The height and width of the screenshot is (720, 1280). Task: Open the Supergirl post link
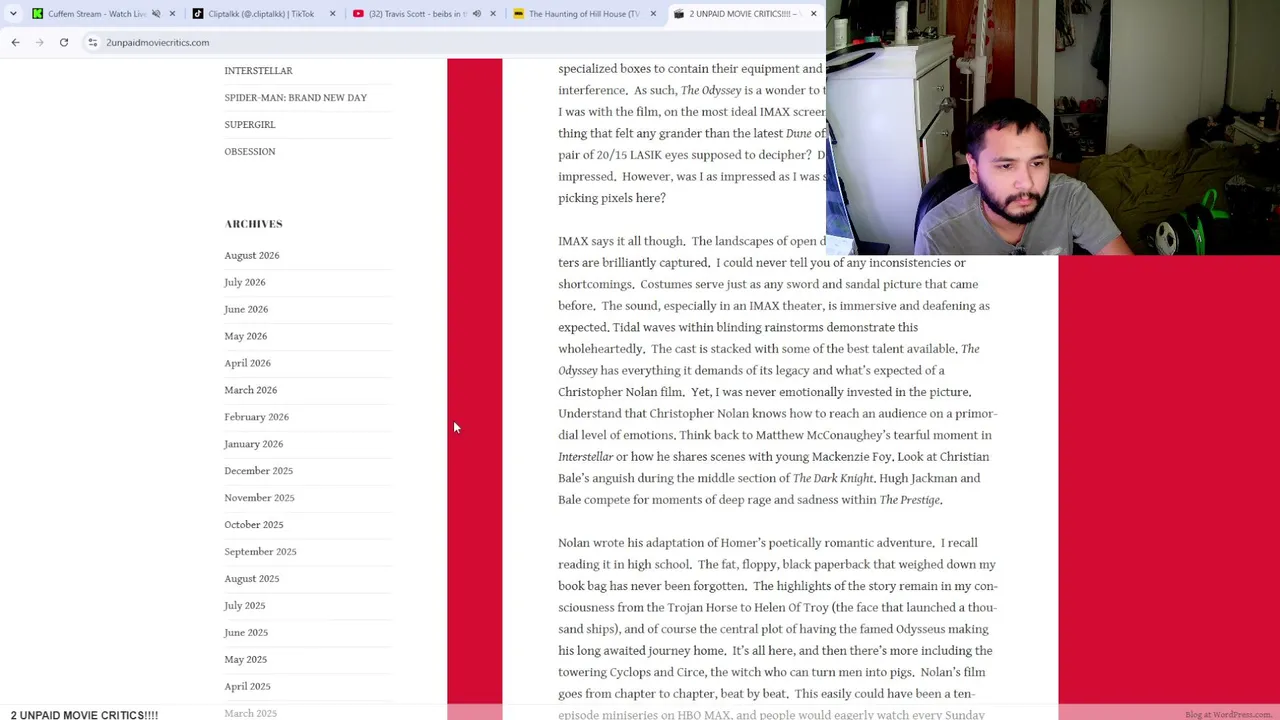click(249, 125)
